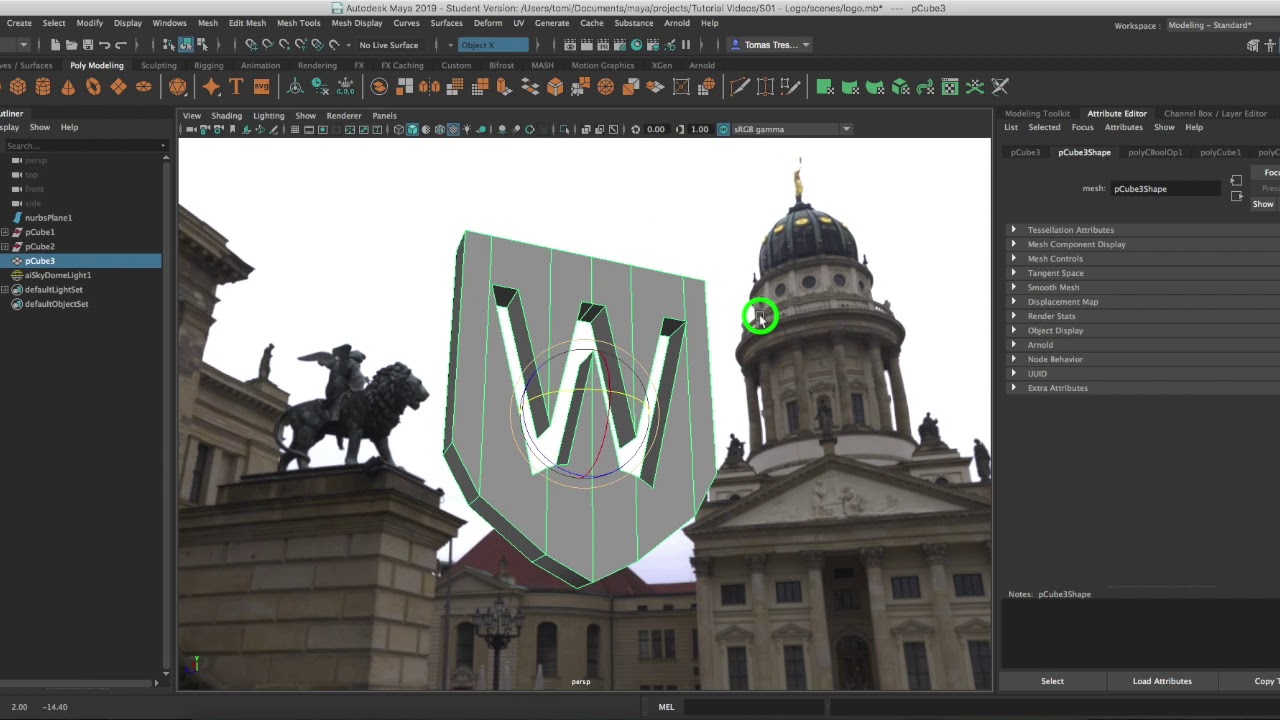Click the Load Attributes button
Viewport: 1280px width, 720px height.
click(x=1162, y=681)
